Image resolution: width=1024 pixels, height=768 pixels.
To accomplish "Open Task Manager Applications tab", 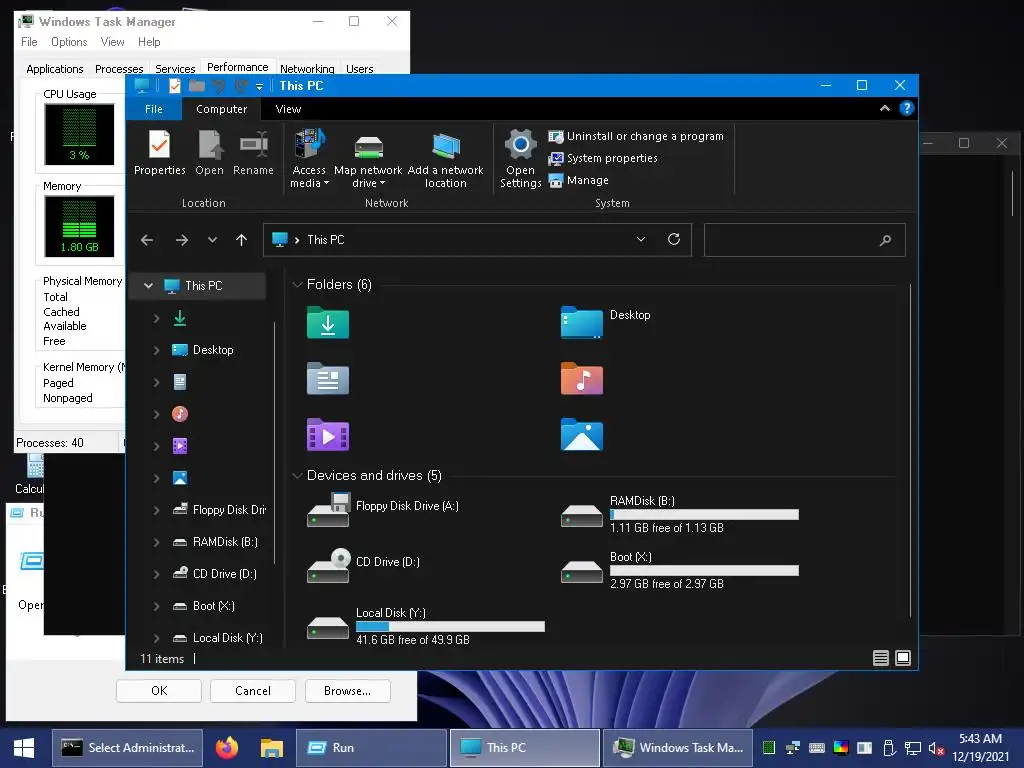I will [55, 69].
